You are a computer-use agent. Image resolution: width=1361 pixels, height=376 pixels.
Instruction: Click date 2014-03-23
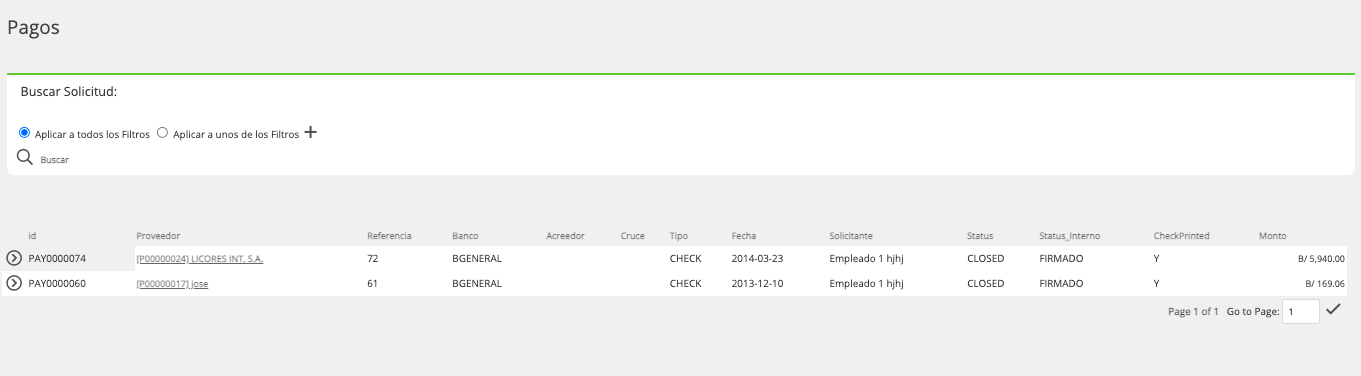tap(757, 258)
